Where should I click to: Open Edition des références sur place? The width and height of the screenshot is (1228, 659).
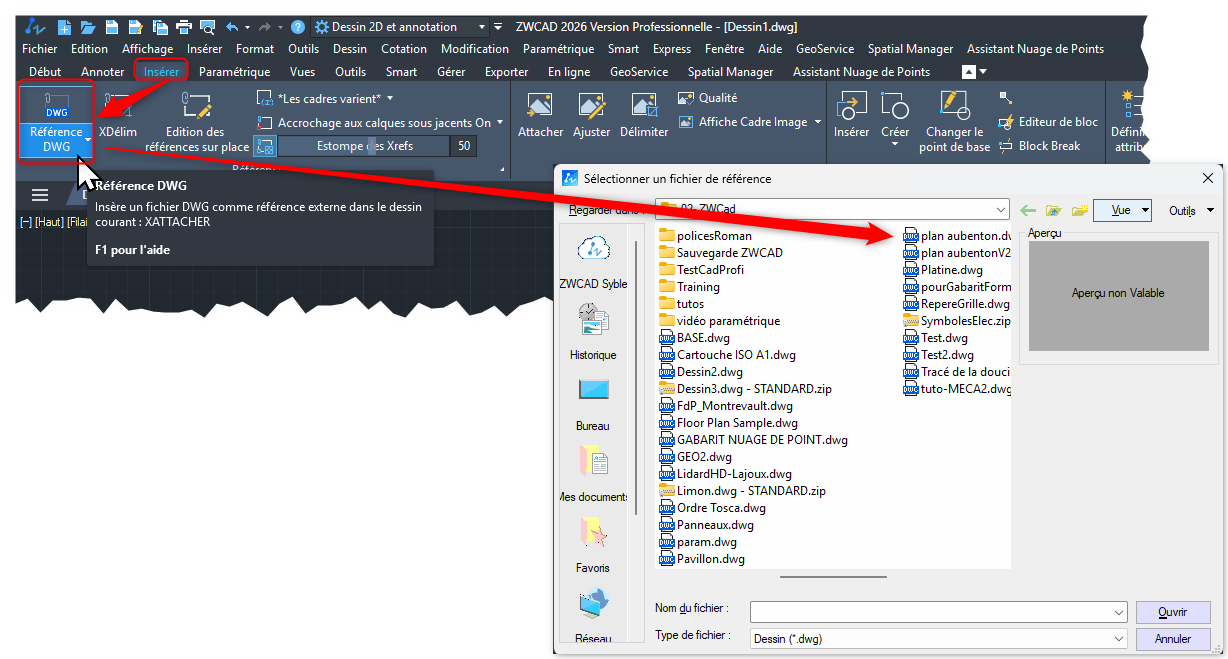[196, 122]
